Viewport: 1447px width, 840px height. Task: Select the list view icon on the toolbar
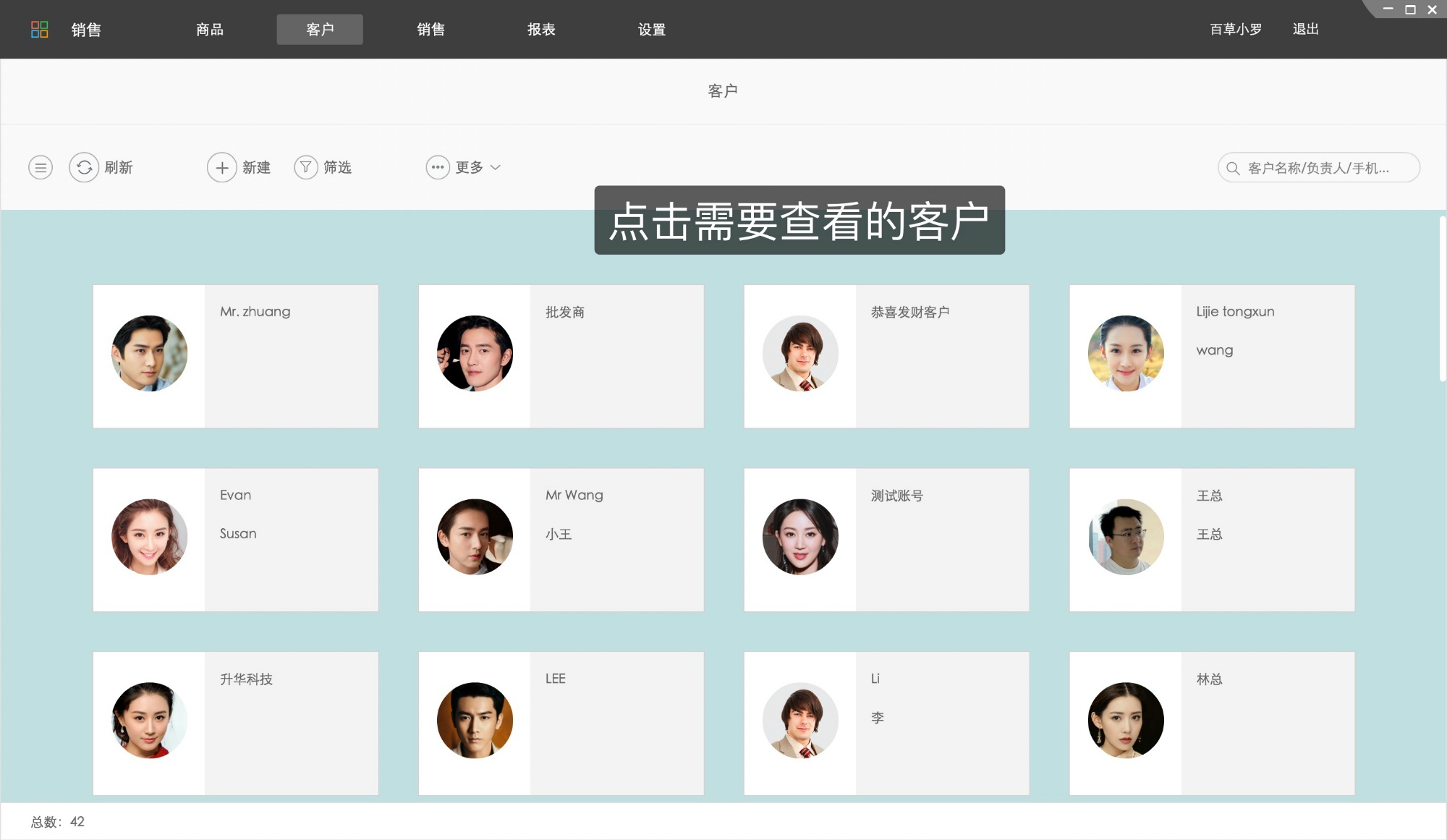41,167
